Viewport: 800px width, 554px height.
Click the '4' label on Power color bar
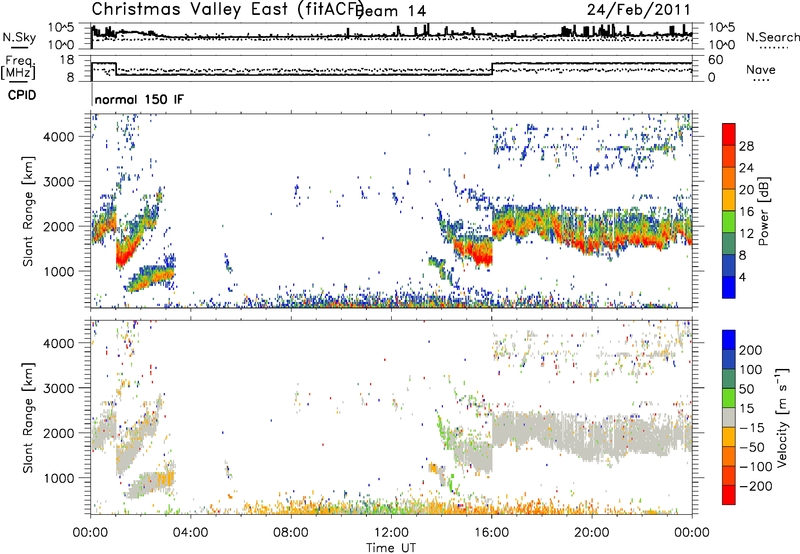(x=742, y=277)
